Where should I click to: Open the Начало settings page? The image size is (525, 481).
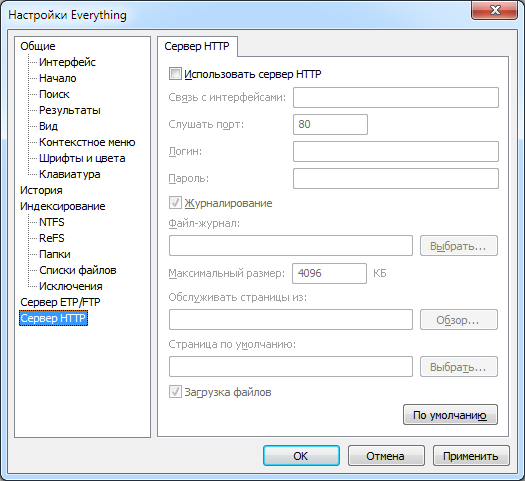[x=58, y=78]
